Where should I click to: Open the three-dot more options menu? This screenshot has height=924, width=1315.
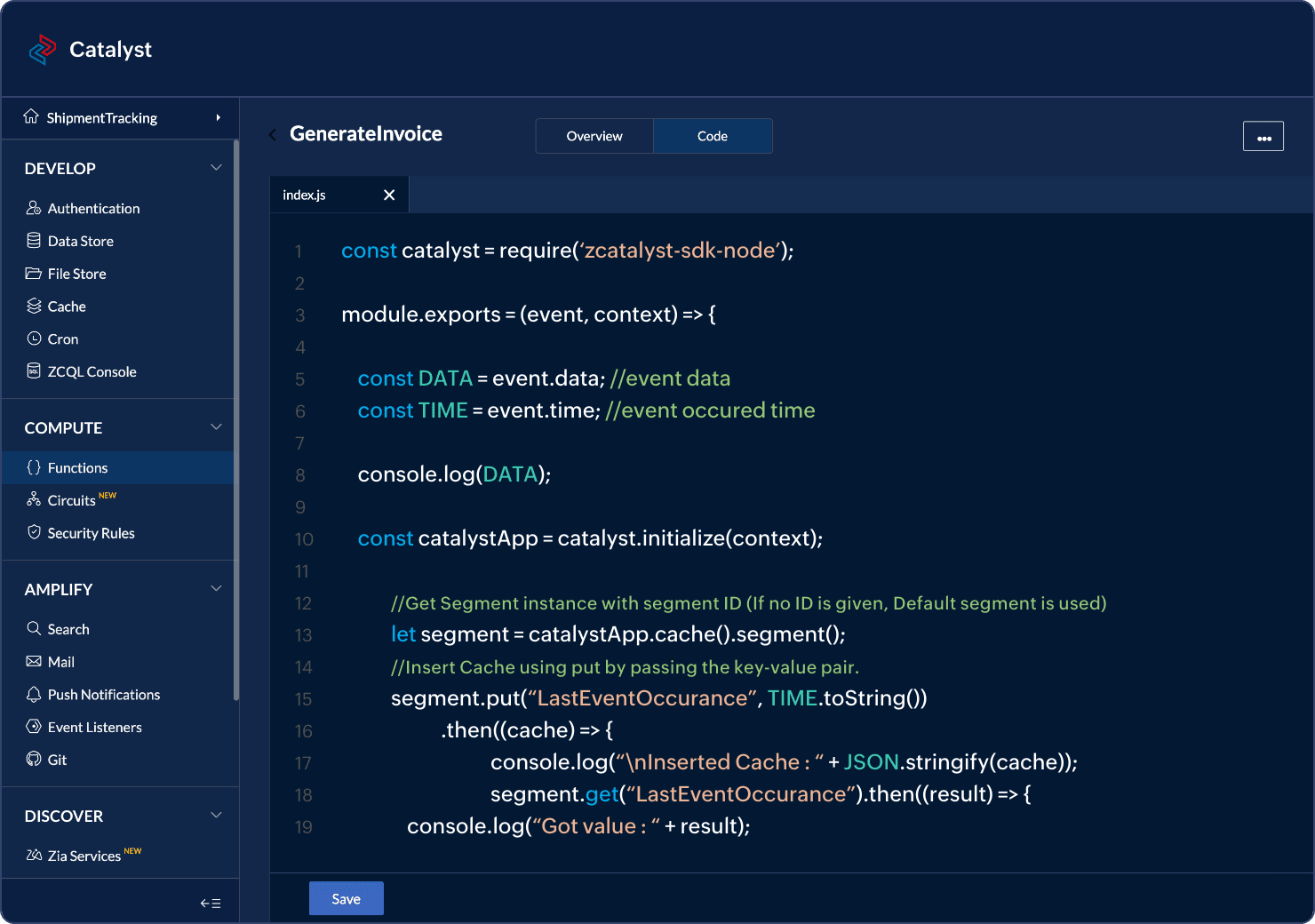[x=1263, y=136]
